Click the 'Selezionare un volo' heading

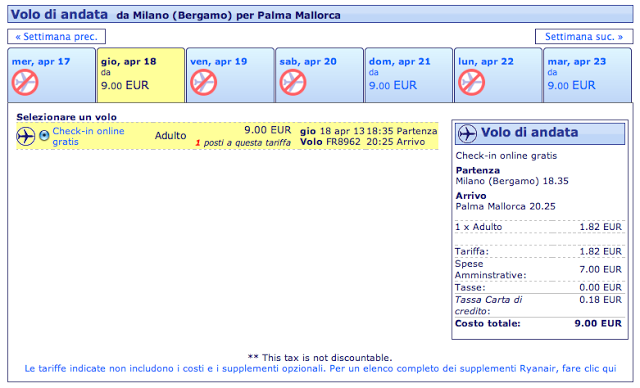[67, 117]
